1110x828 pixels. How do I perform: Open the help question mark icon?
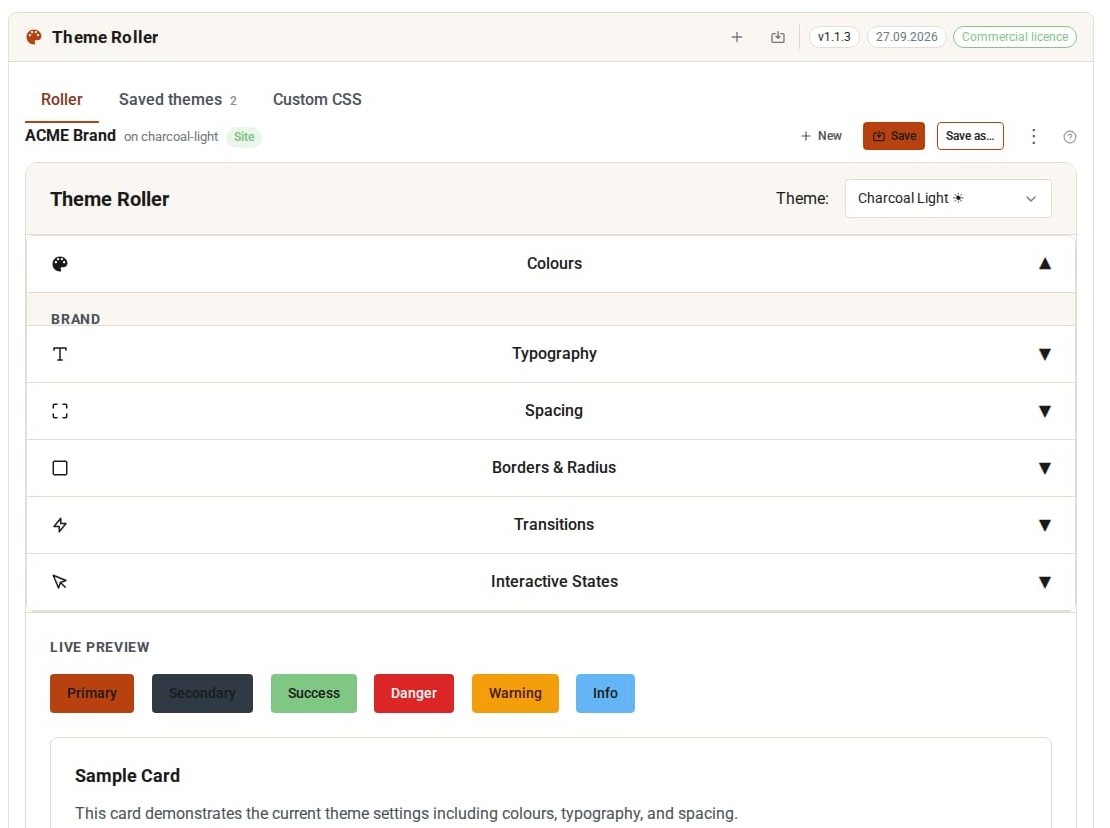1069,137
